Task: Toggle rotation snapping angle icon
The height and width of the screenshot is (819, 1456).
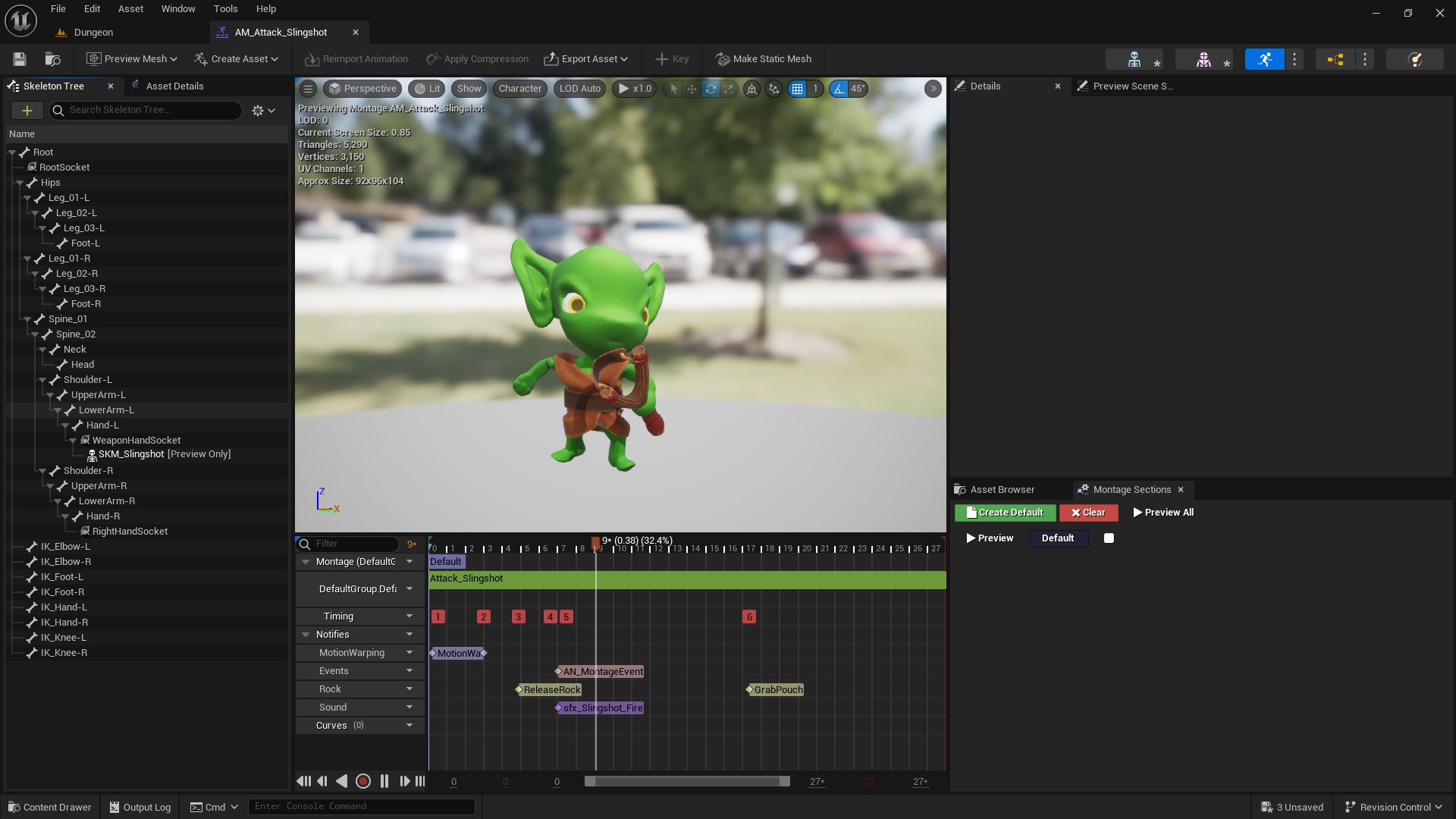Action: click(839, 89)
